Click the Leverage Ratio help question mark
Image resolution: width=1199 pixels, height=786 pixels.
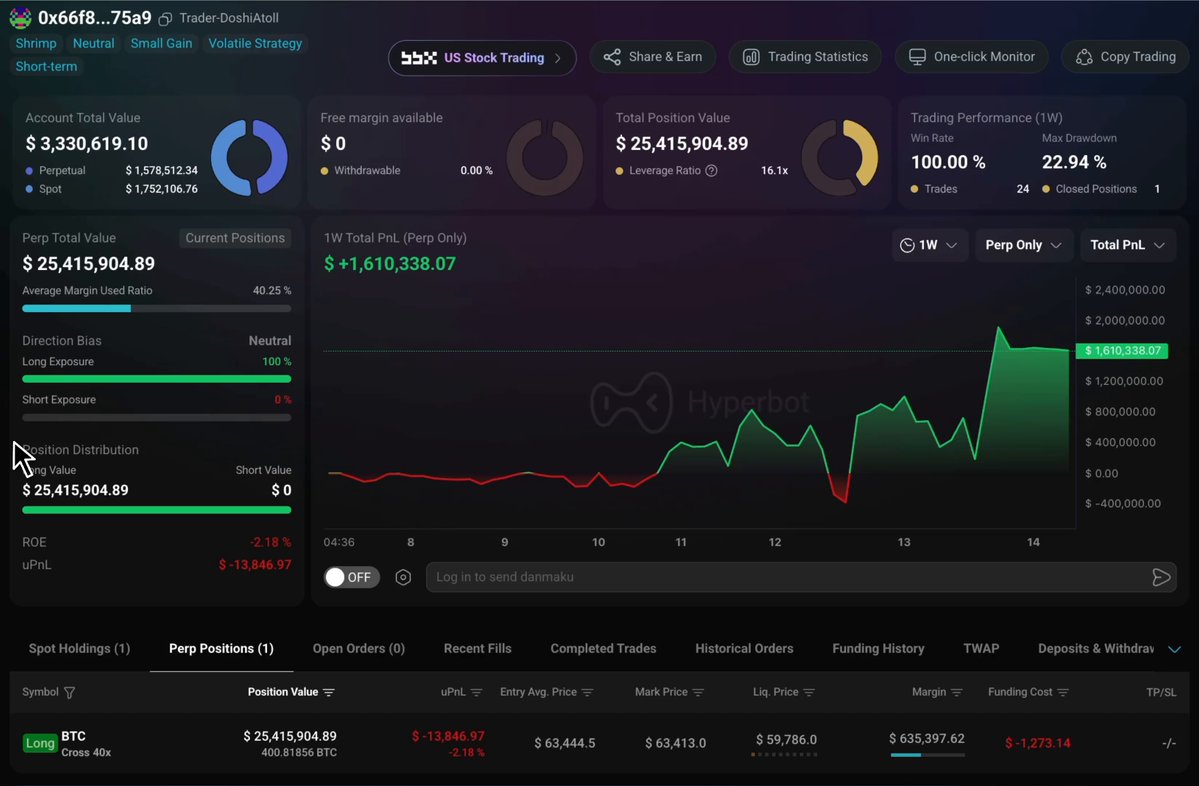711,171
